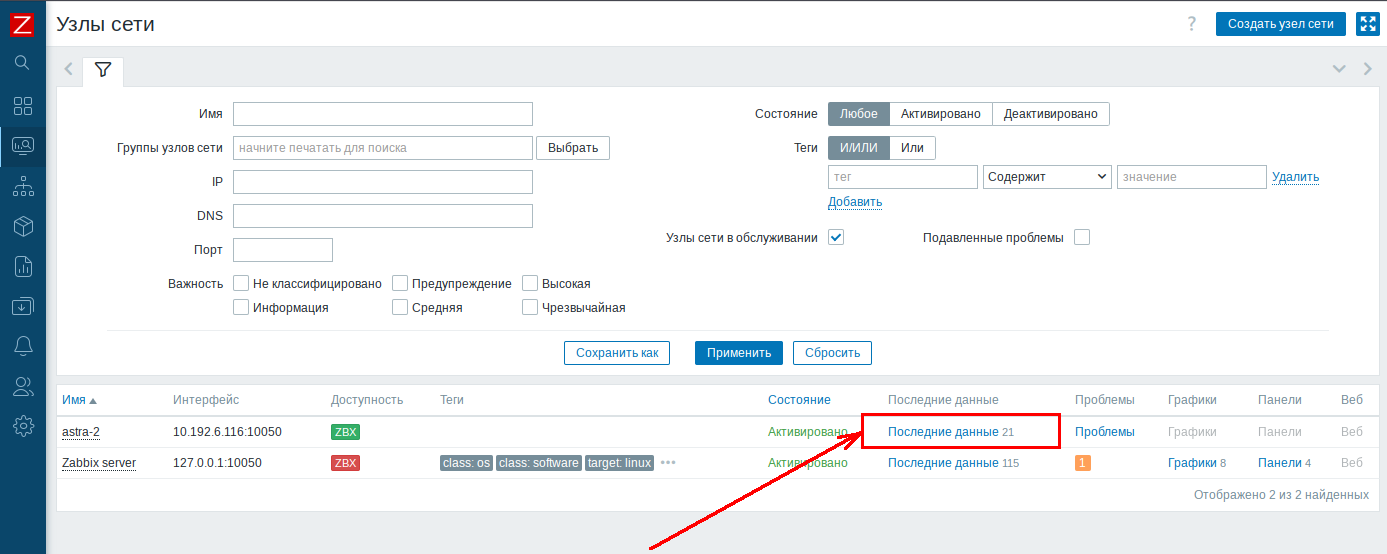Open the Administration gear icon
1387x554 pixels.
pyautogui.click(x=22, y=426)
